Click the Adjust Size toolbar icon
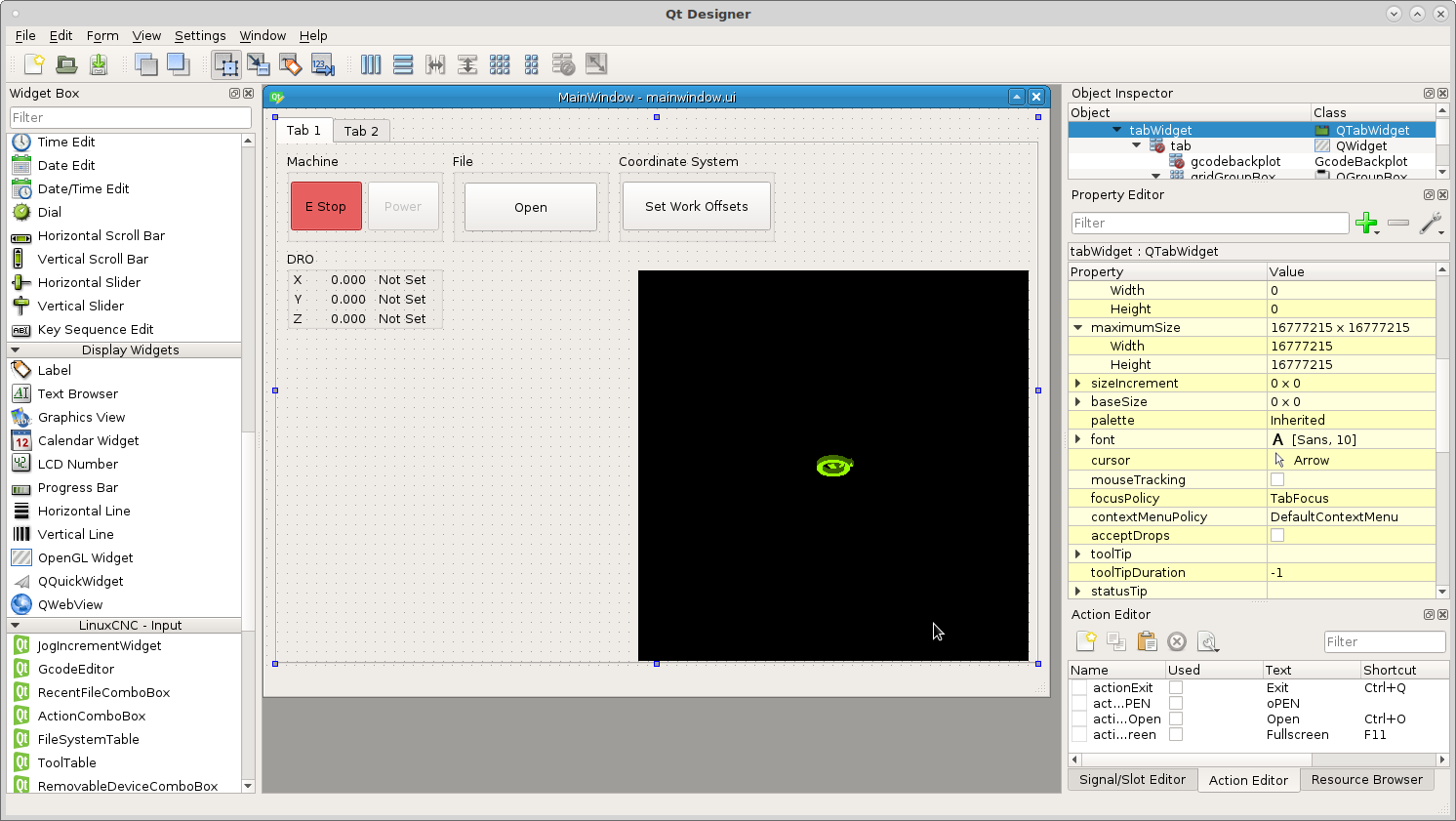The image size is (1456, 821). tap(596, 64)
